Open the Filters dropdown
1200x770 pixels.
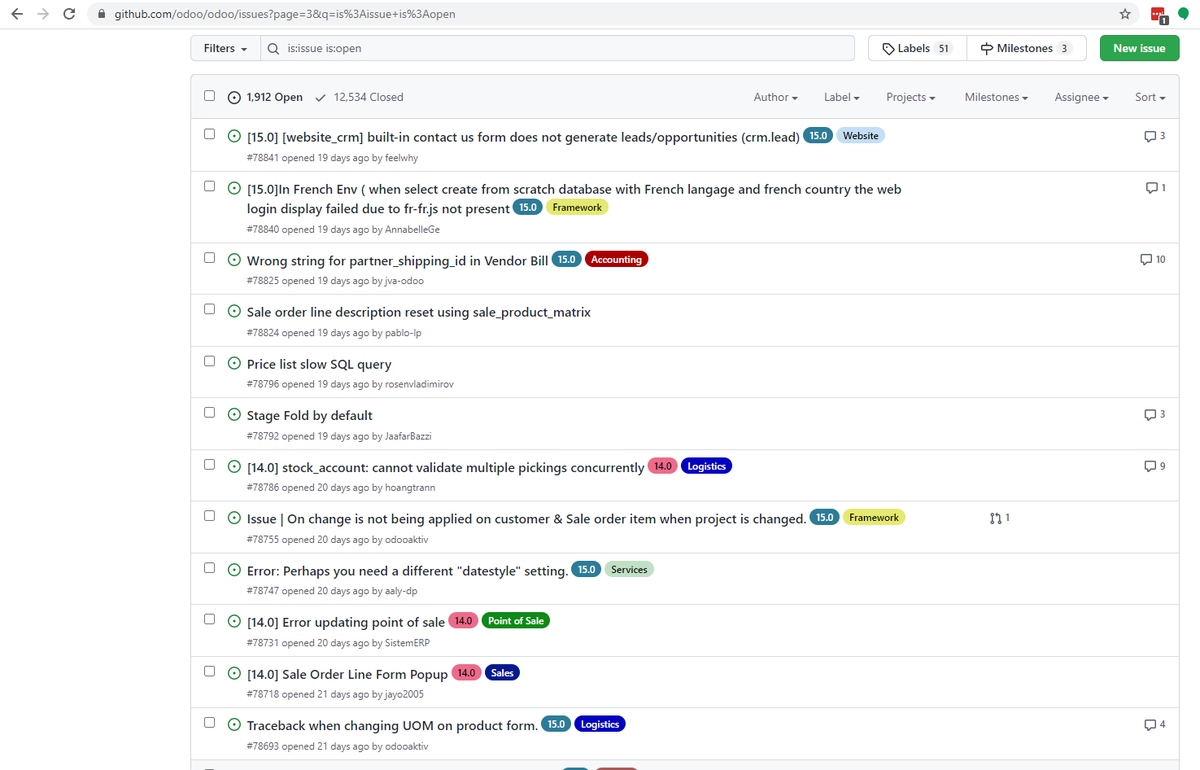[x=225, y=48]
